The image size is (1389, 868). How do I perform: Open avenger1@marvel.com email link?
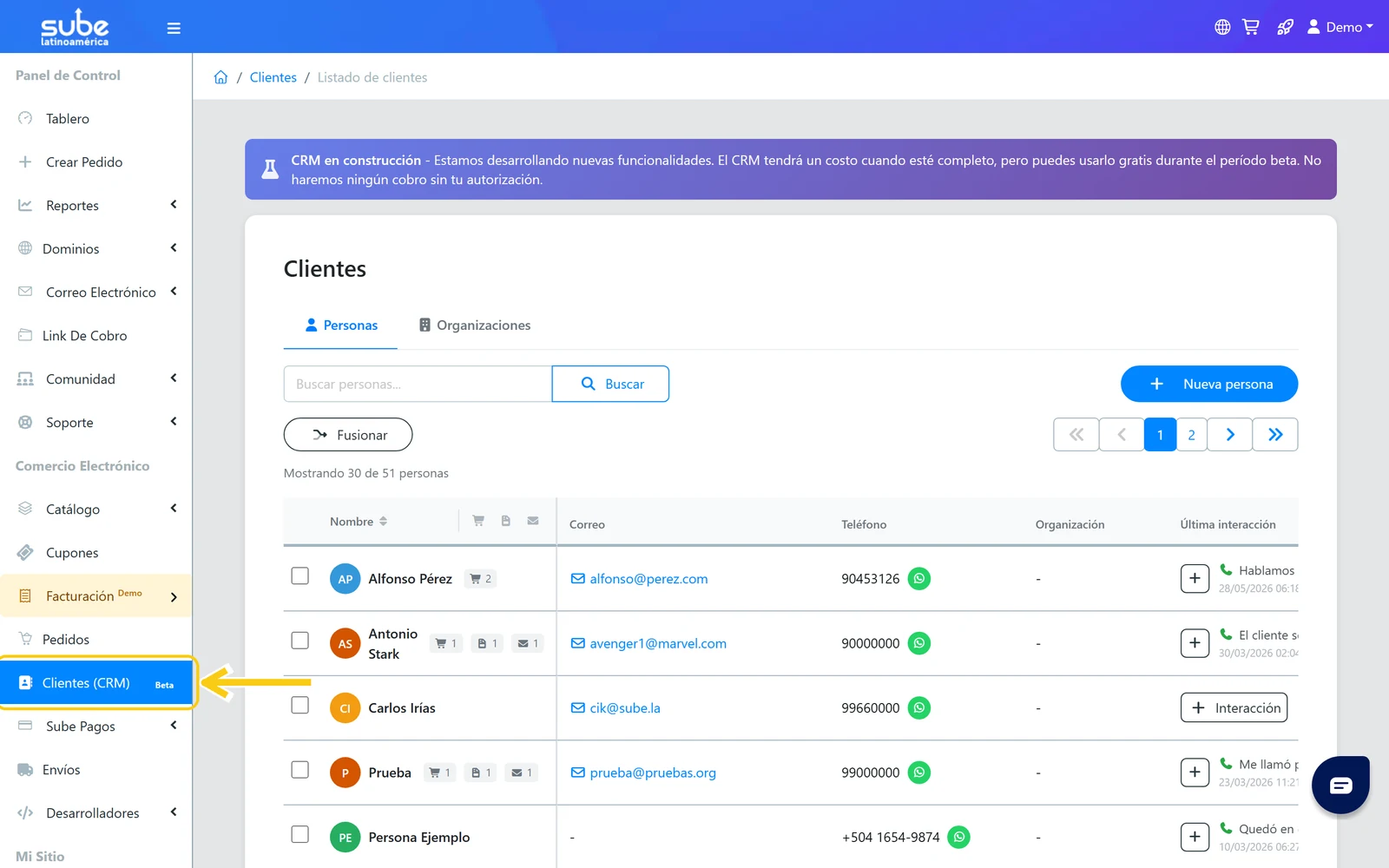click(x=648, y=643)
